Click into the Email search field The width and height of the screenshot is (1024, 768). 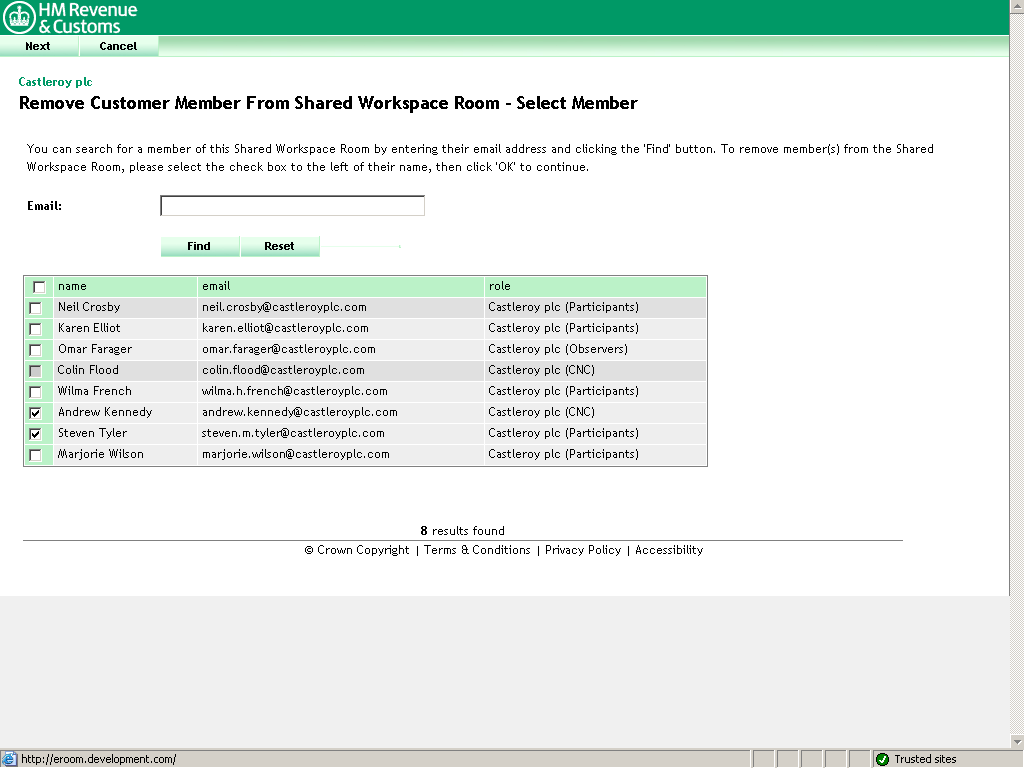[292, 206]
